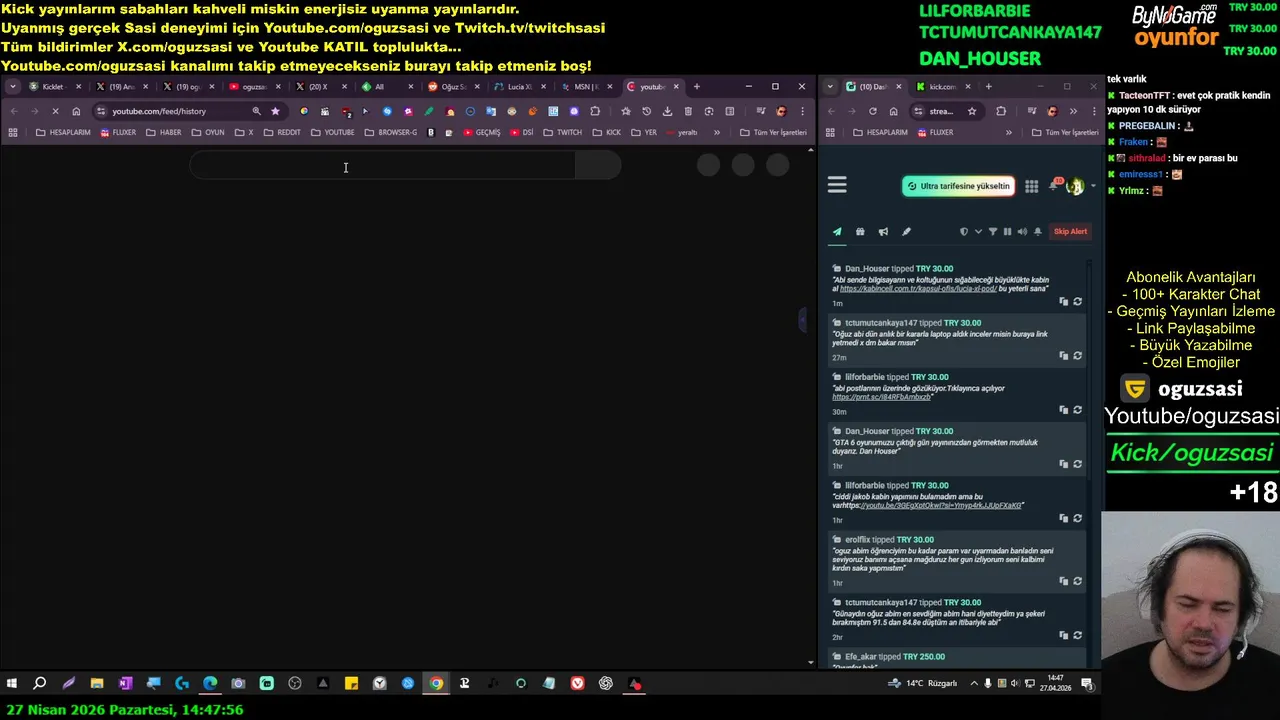The height and width of the screenshot is (720, 1280).
Task: Open the taskbar notification center
Action: tap(1087, 684)
